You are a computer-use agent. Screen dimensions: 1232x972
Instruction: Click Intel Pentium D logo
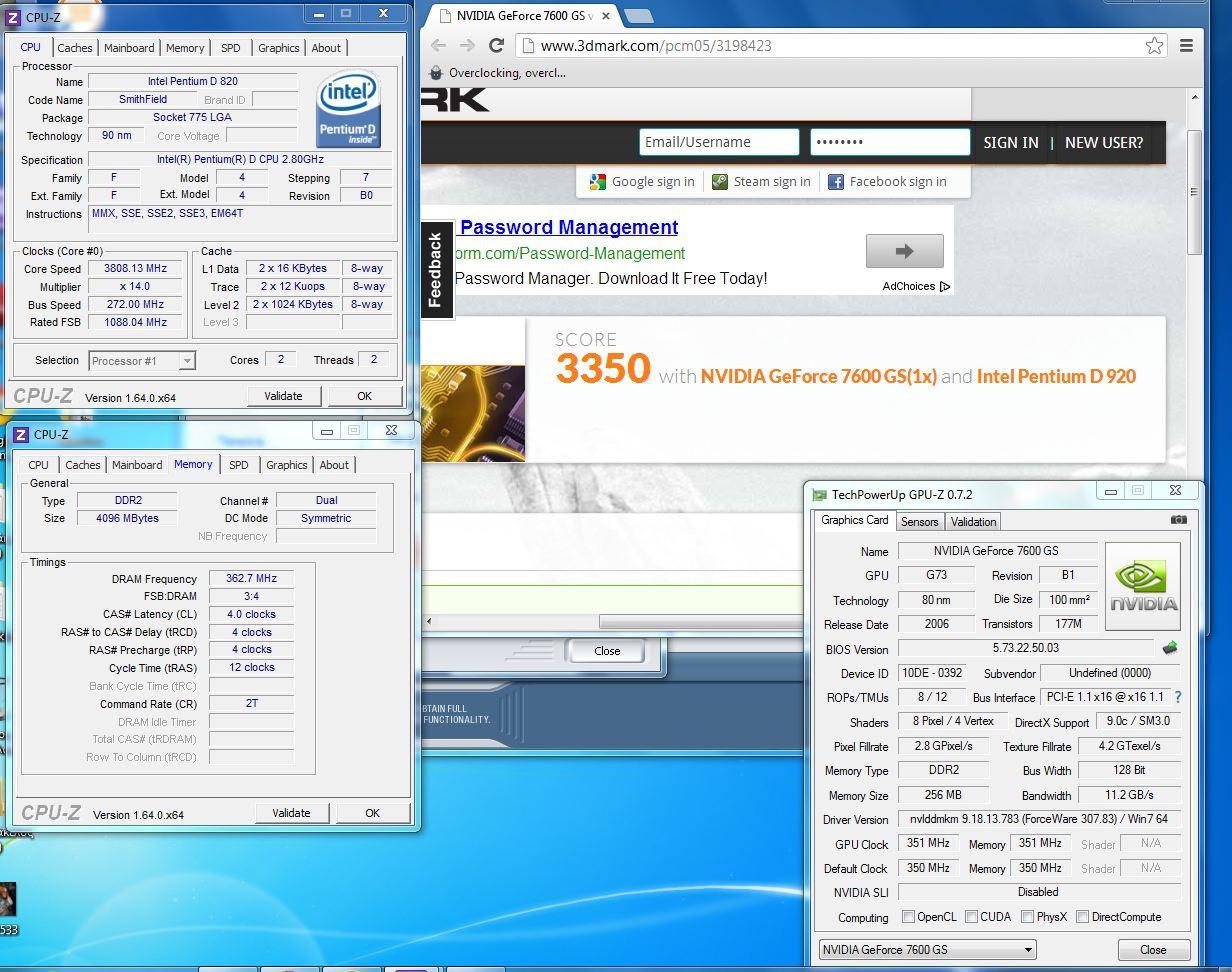[348, 111]
